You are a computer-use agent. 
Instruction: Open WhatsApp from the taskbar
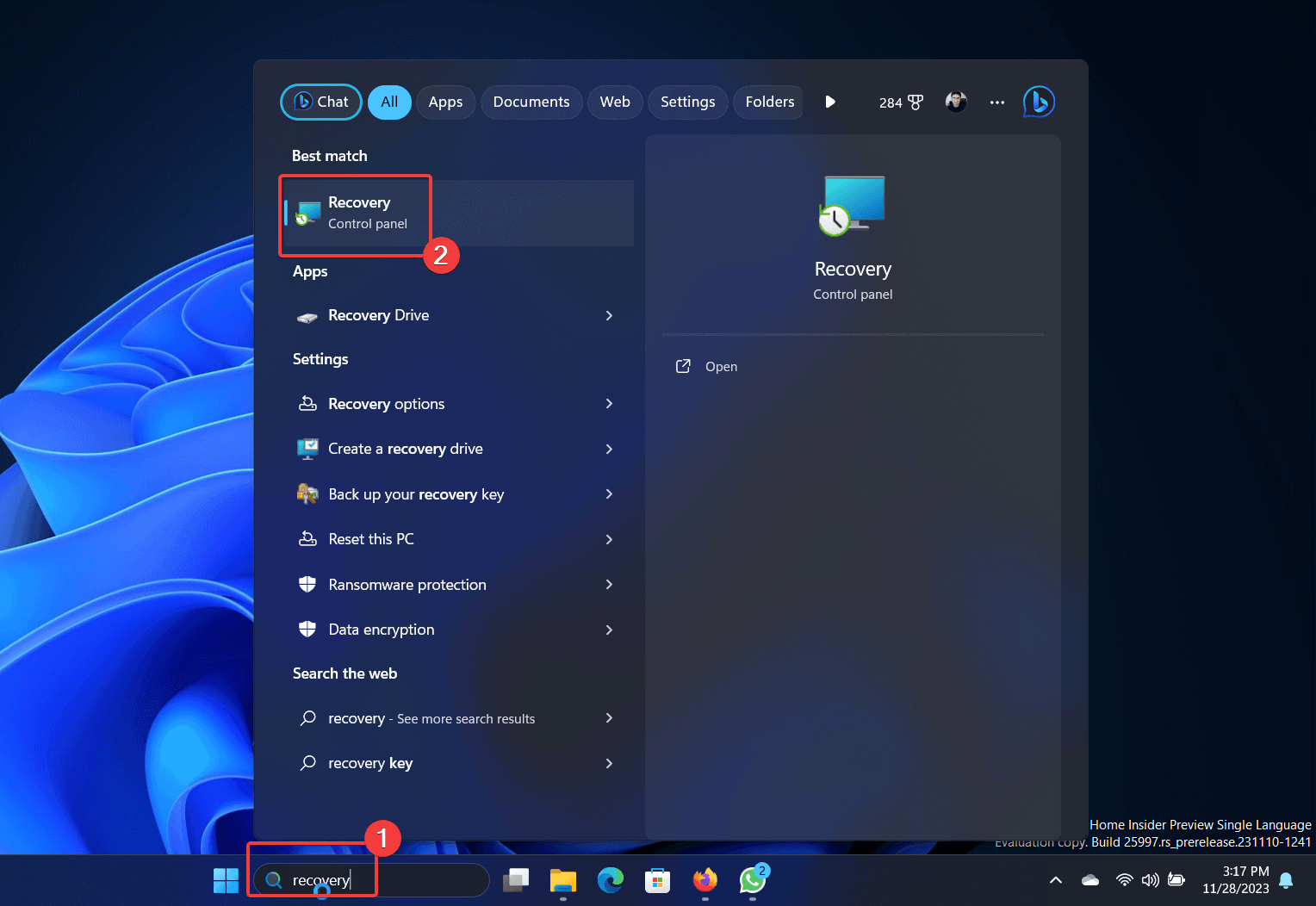[752, 880]
